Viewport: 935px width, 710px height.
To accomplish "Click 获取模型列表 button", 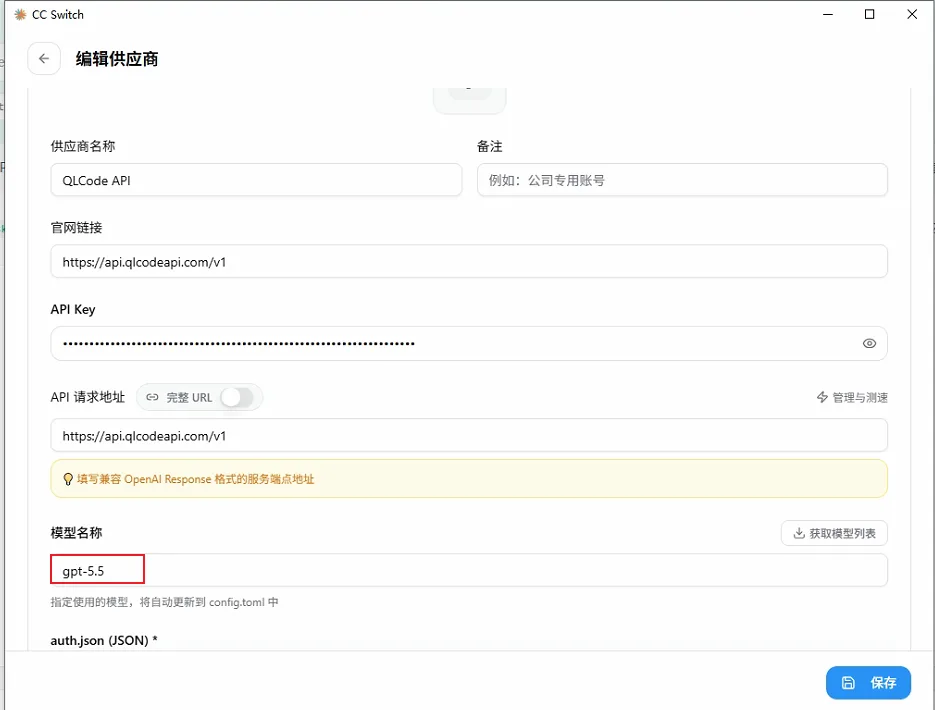I will tap(834, 533).
